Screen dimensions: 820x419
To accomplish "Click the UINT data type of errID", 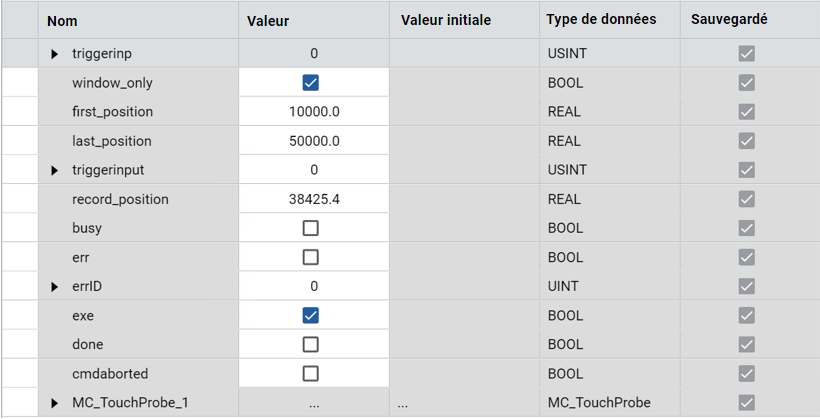I will pos(563,286).
